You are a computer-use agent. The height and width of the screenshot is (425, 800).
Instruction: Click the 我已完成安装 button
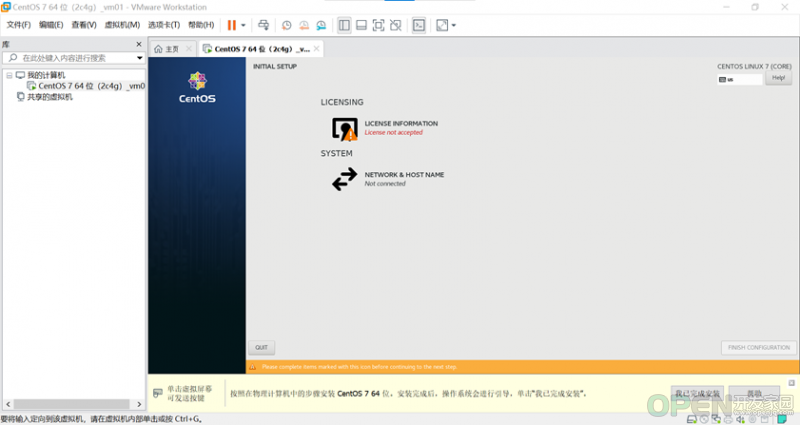697,394
